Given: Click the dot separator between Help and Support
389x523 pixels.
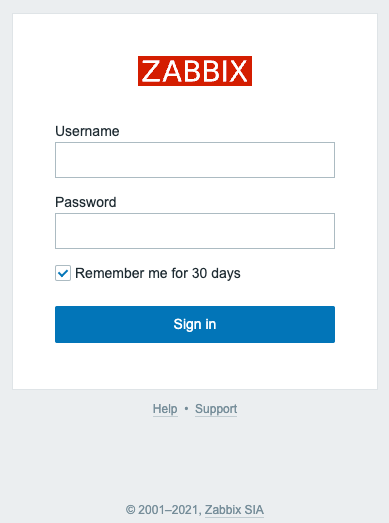Looking at the screenshot, I should [186, 409].
